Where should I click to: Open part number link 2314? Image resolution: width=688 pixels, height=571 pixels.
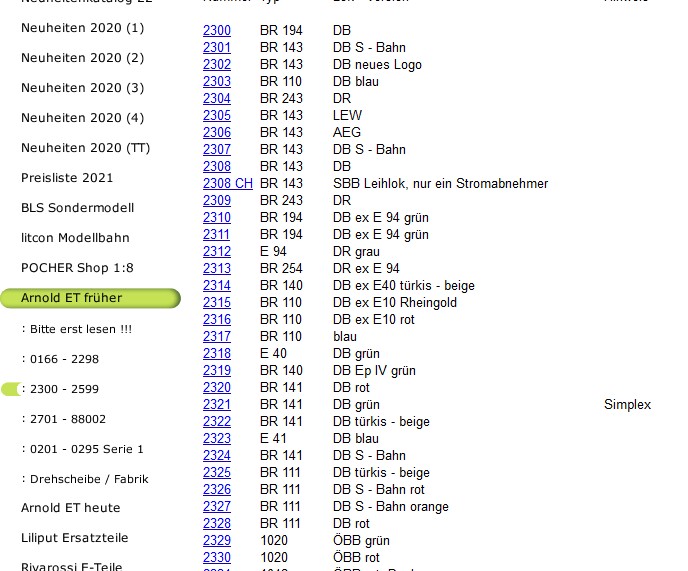coord(217,286)
